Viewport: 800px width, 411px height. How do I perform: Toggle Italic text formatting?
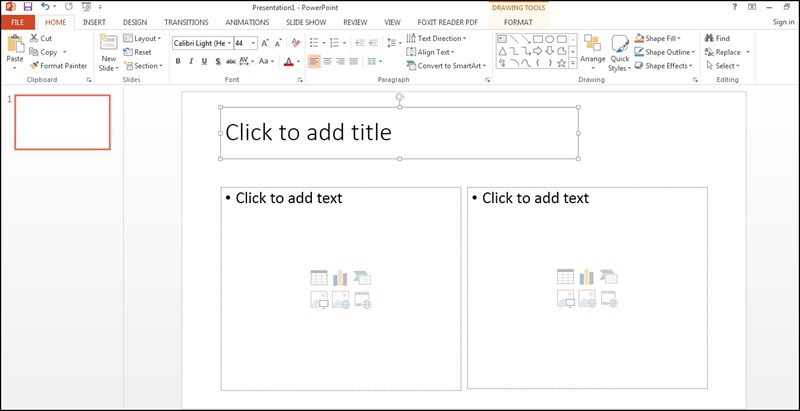pyautogui.click(x=192, y=61)
